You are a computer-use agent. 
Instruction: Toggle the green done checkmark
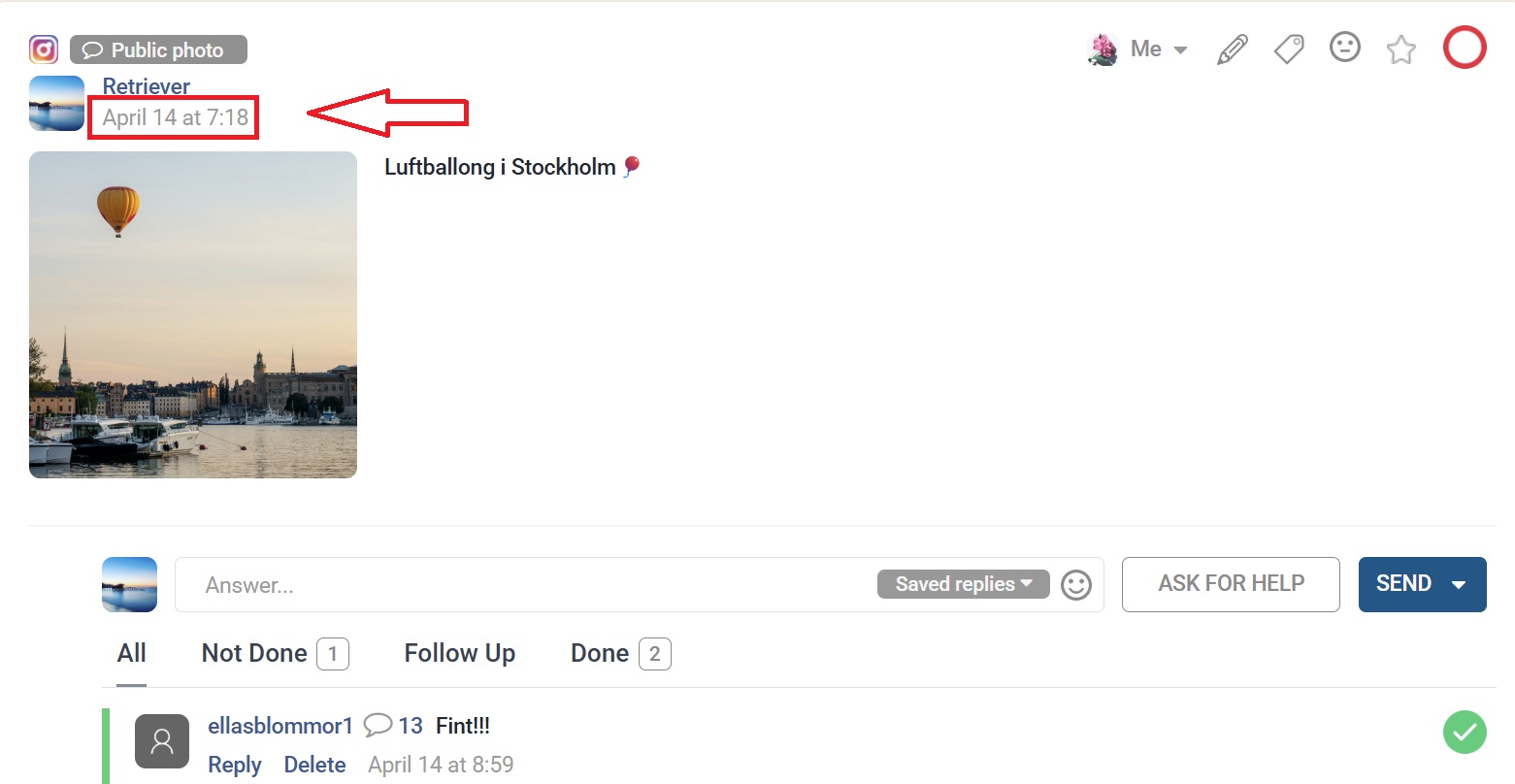click(x=1465, y=732)
